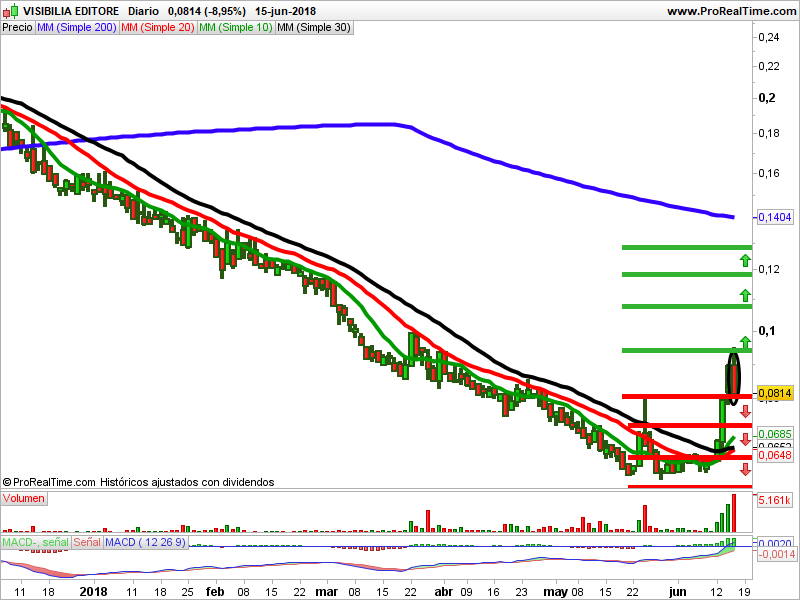800x600 pixels.
Task: Click the 0,16 price axis label
Action: [769, 173]
